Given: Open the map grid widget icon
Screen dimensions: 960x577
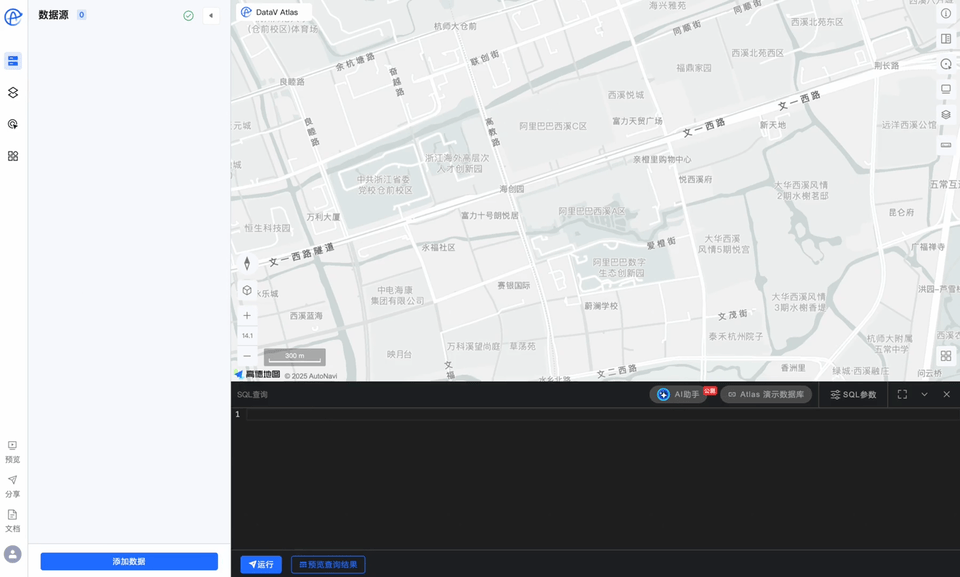Looking at the screenshot, I should pyautogui.click(x=946, y=356).
